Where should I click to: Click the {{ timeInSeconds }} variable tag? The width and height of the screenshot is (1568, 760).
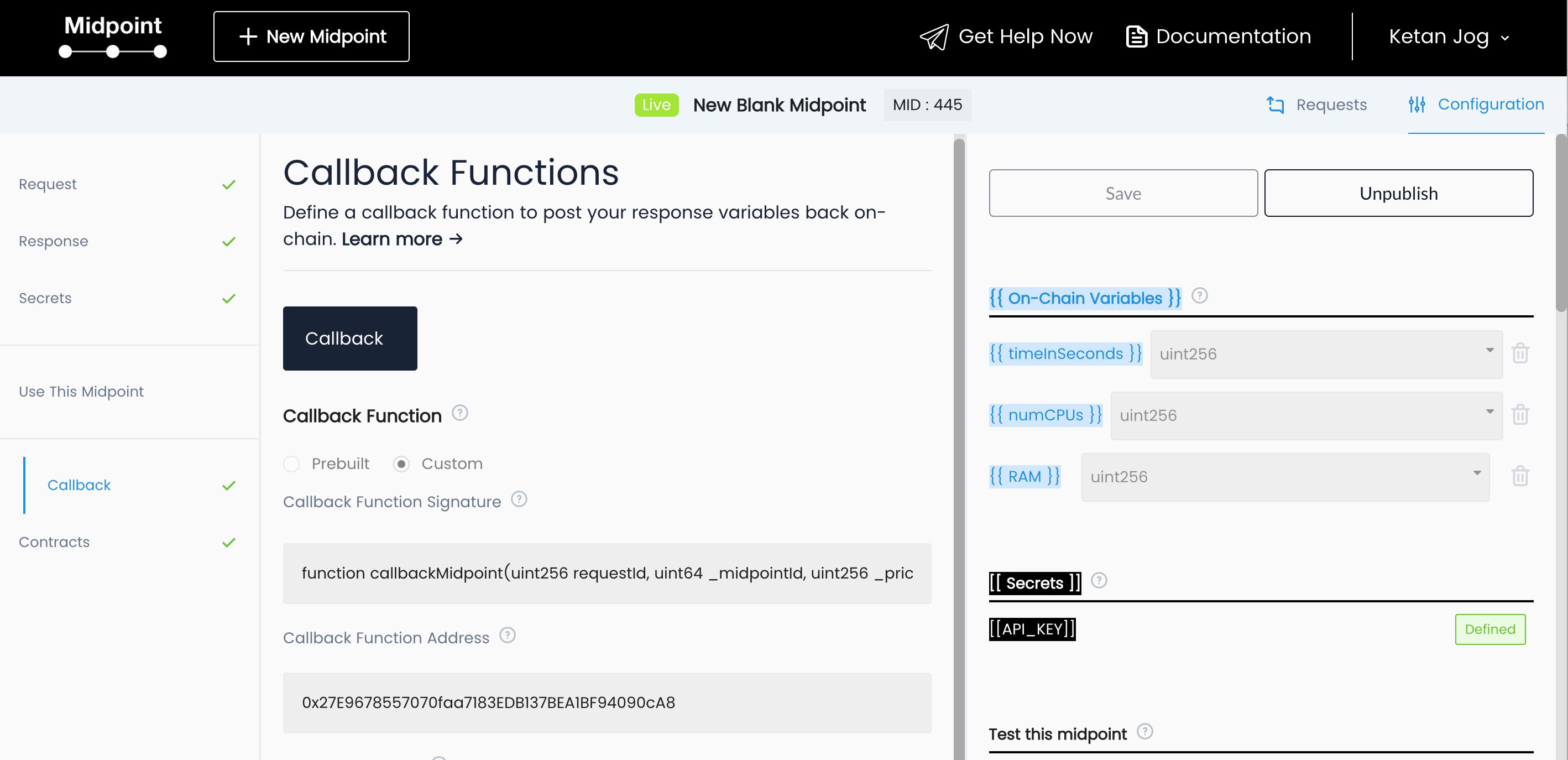[x=1065, y=353]
